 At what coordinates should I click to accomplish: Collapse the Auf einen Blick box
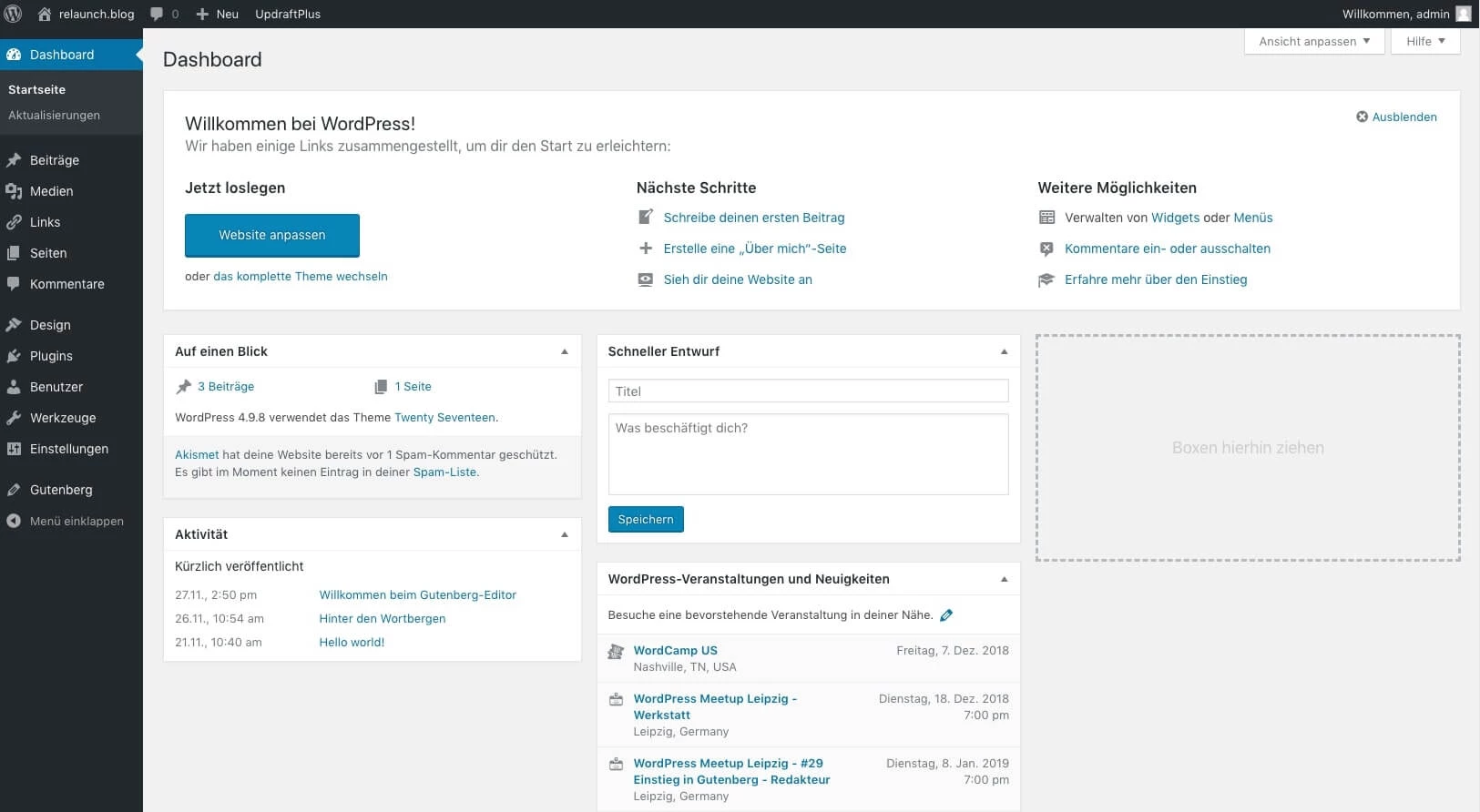pyautogui.click(x=565, y=351)
